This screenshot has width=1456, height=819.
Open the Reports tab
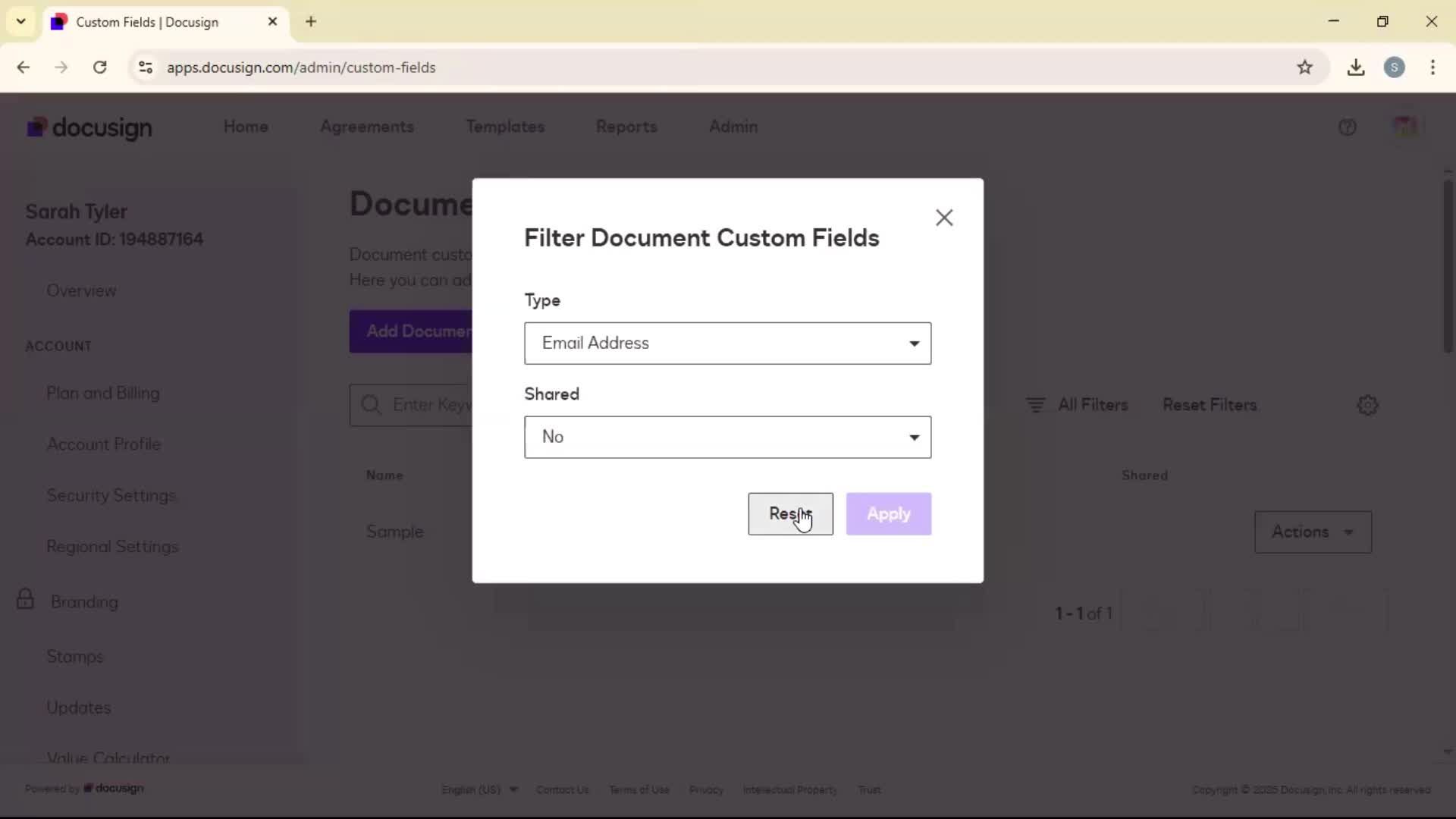[x=626, y=127]
